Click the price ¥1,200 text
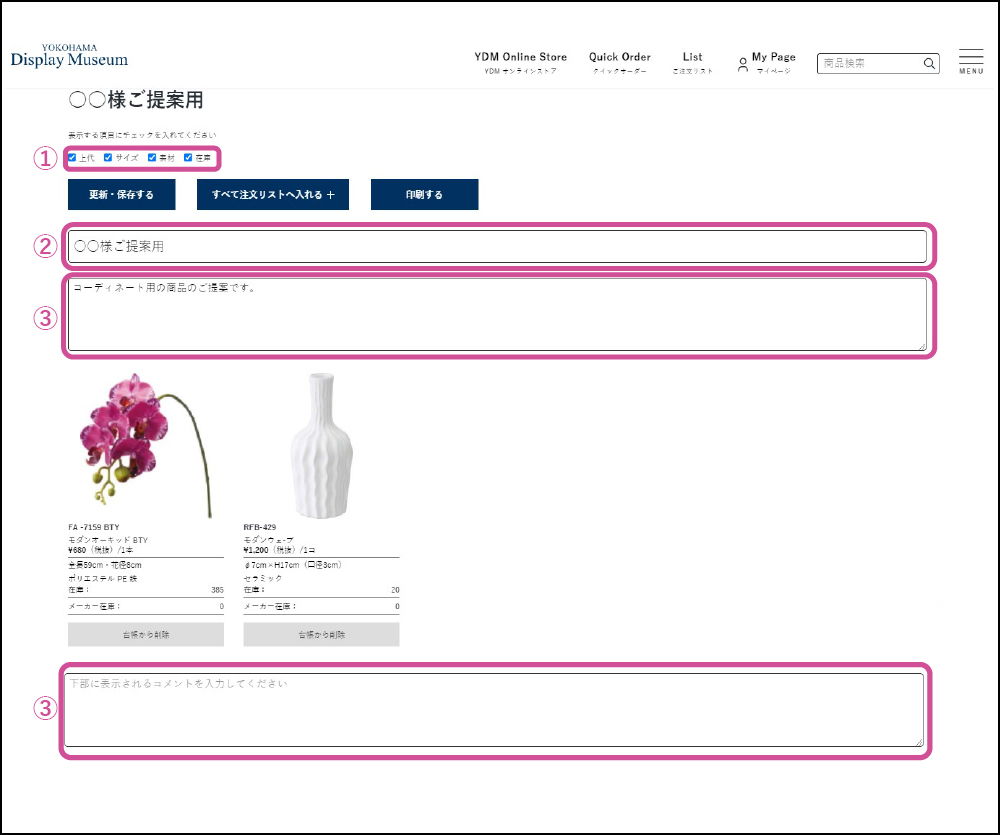 [256, 550]
